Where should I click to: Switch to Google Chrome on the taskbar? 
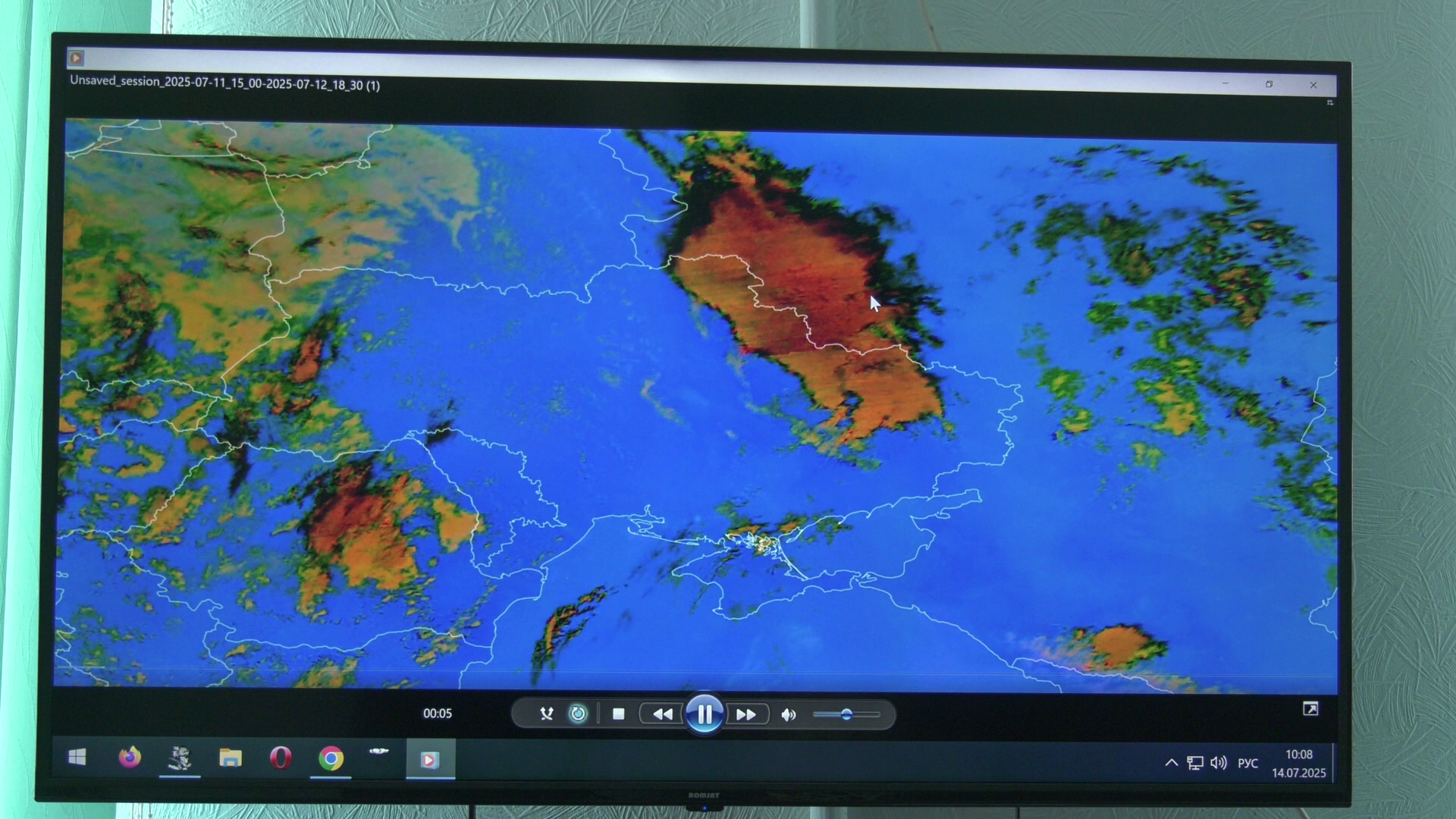coord(331,758)
